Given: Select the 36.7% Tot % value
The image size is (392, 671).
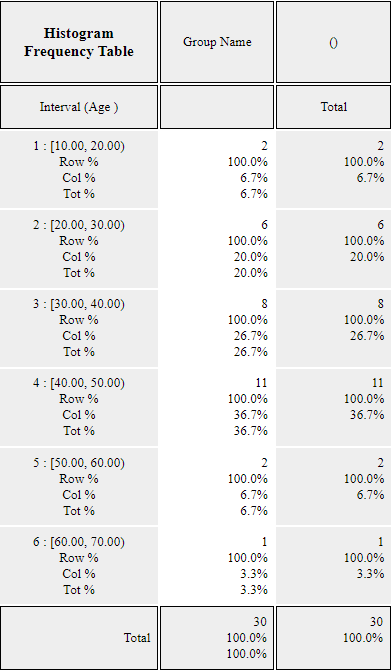Looking at the screenshot, I should 251,431.
